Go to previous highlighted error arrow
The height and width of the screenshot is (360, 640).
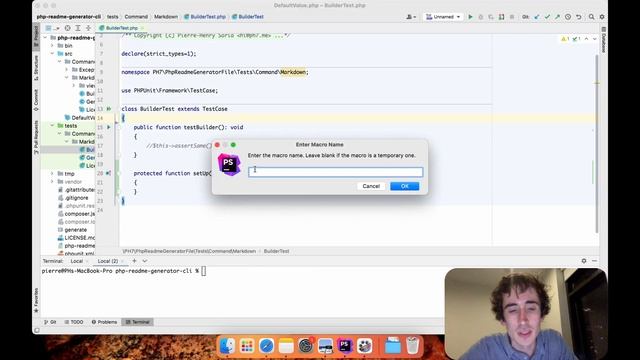(587, 39)
